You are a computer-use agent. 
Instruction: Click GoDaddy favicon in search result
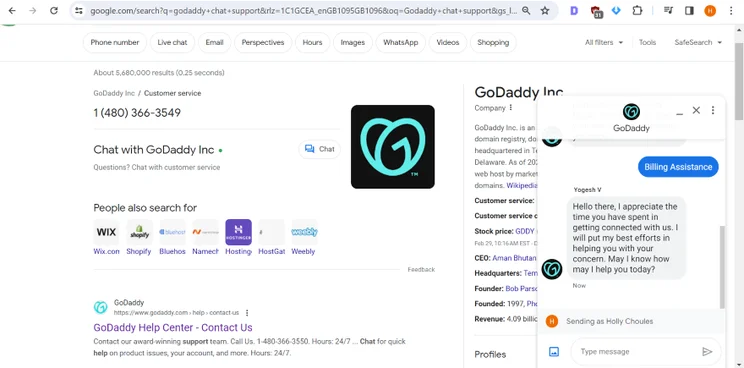tap(101, 307)
